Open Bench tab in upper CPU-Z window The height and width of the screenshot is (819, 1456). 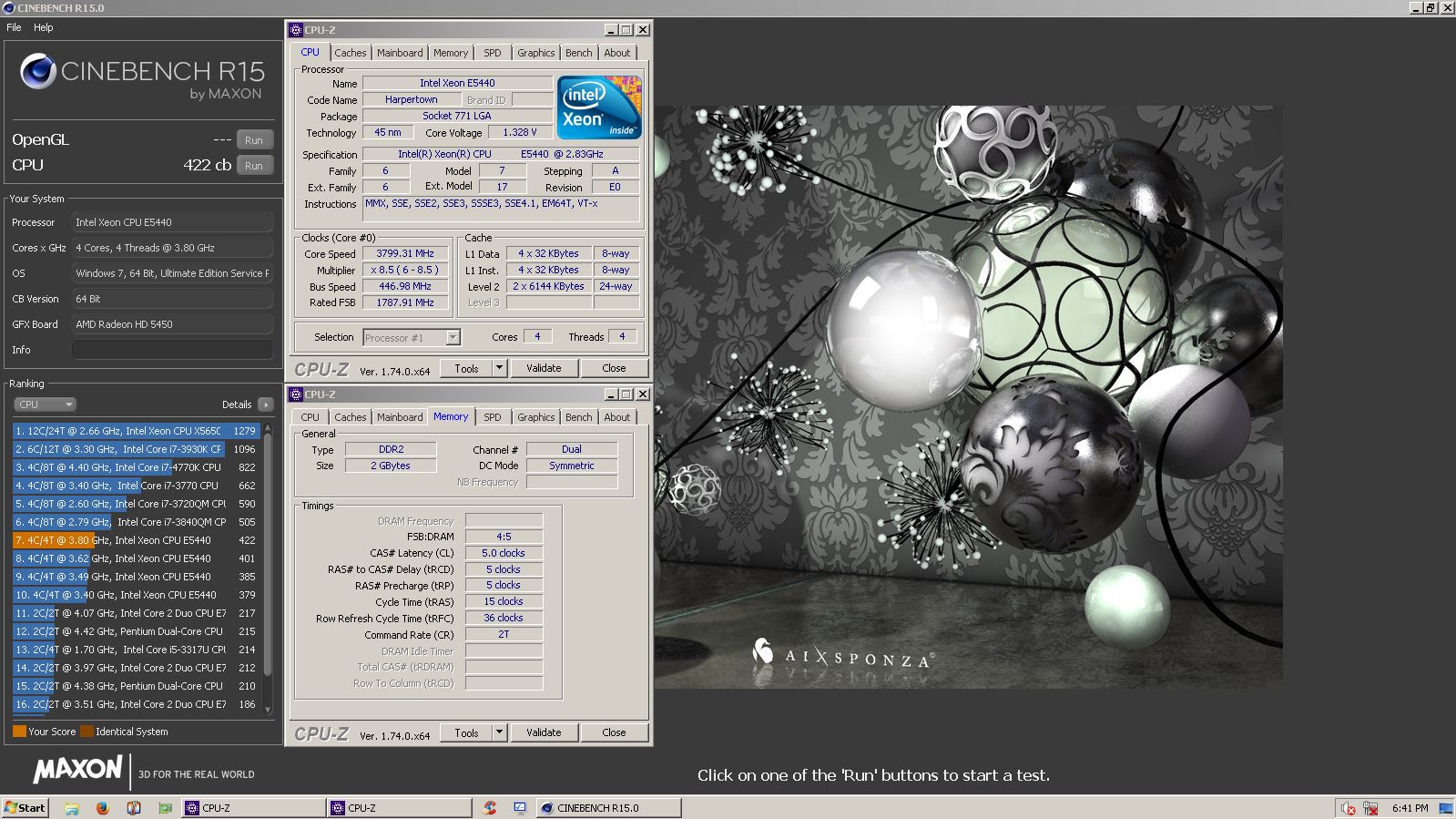click(x=578, y=53)
